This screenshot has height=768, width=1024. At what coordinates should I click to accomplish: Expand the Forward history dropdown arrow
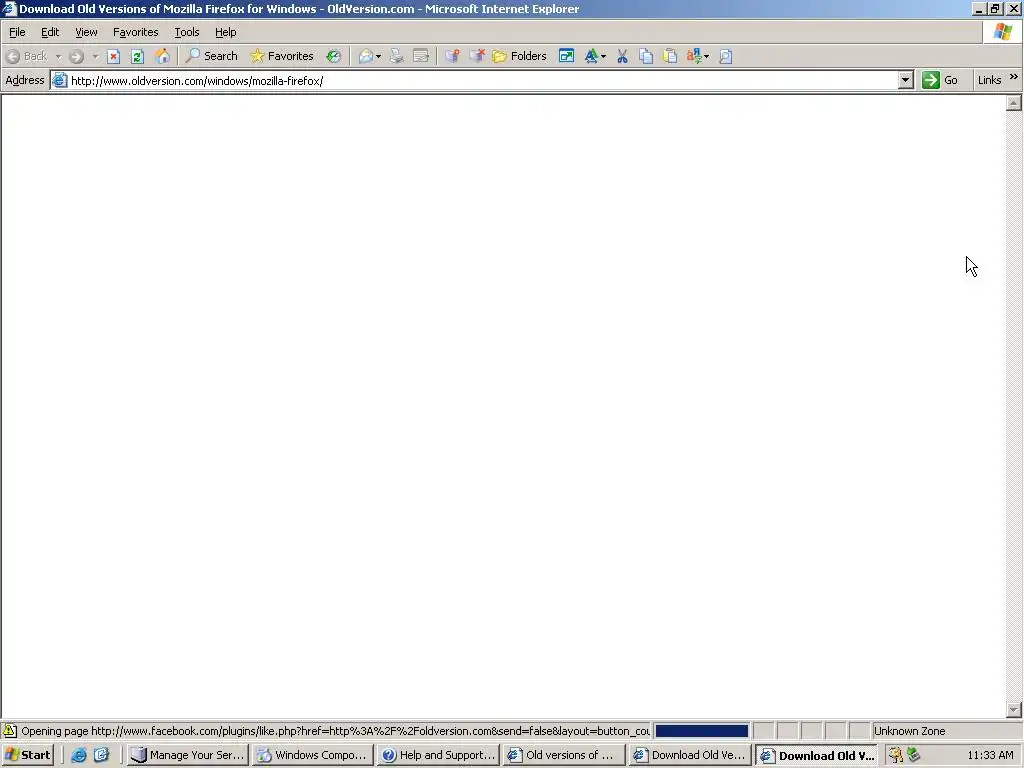(x=95, y=57)
